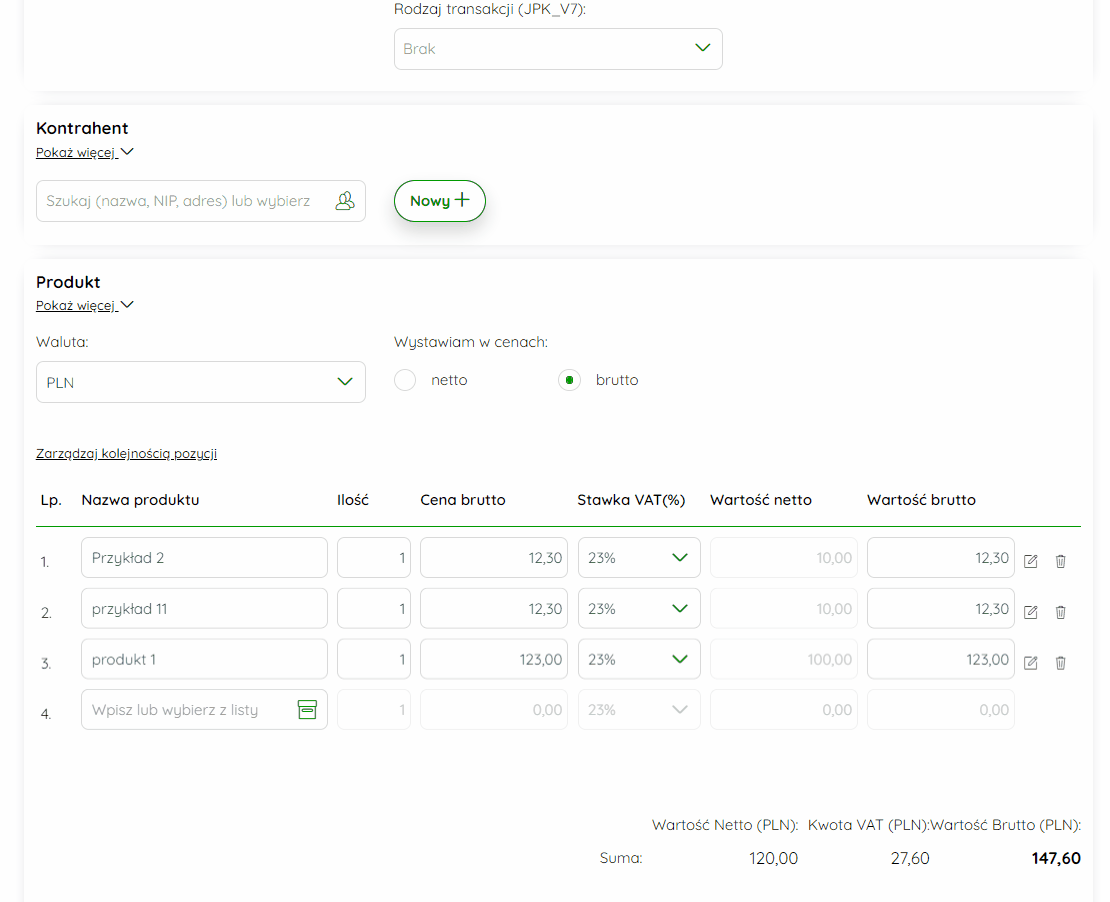
Task: Click the Nowy + button
Action: click(440, 201)
